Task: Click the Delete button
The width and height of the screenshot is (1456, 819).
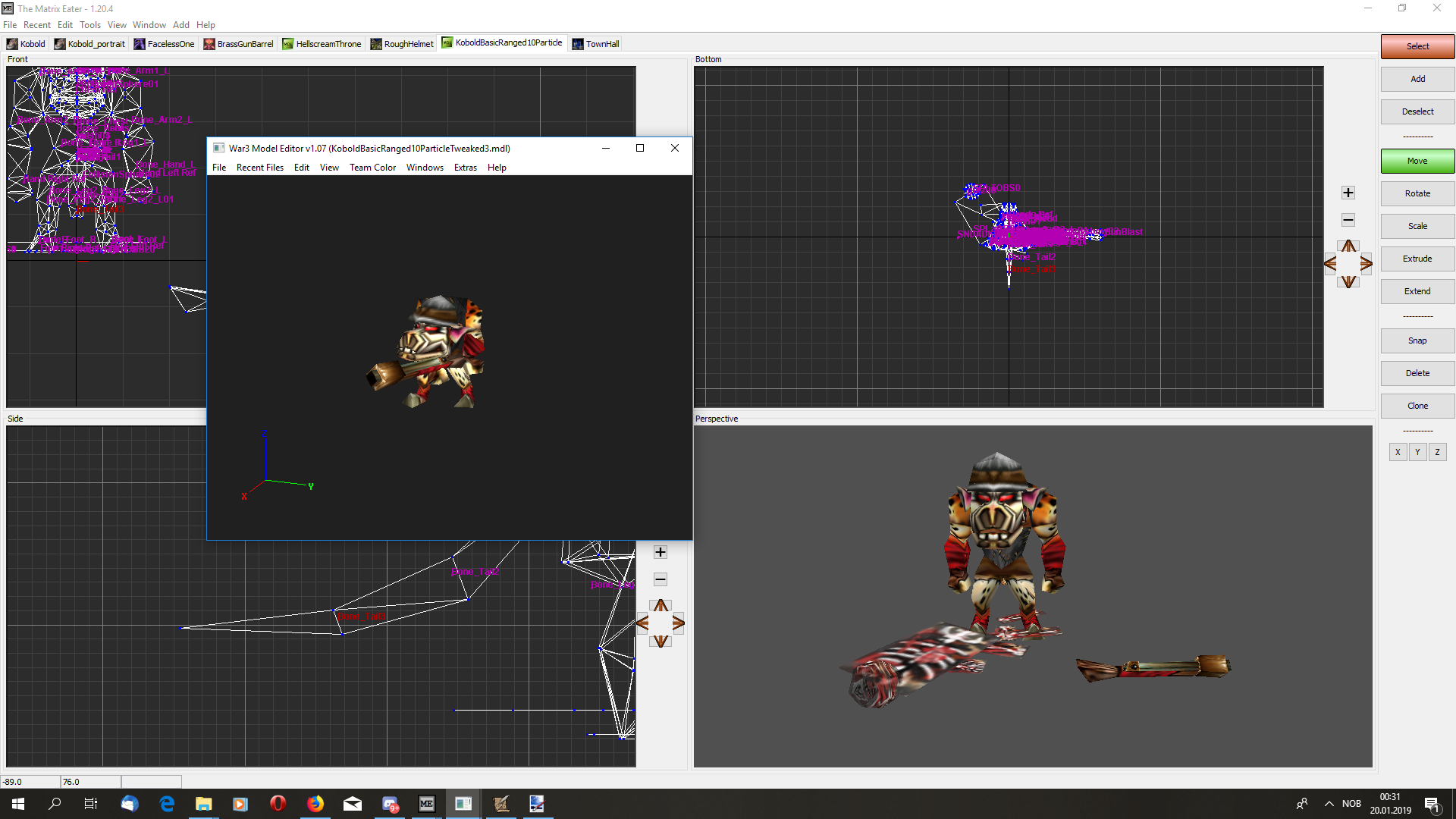Action: click(x=1417, y=373)
